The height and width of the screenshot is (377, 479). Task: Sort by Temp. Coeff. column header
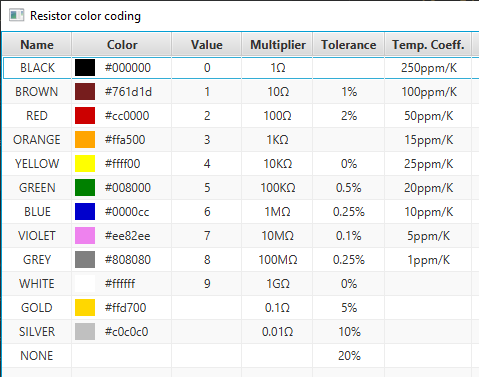(x=428, y=44)
